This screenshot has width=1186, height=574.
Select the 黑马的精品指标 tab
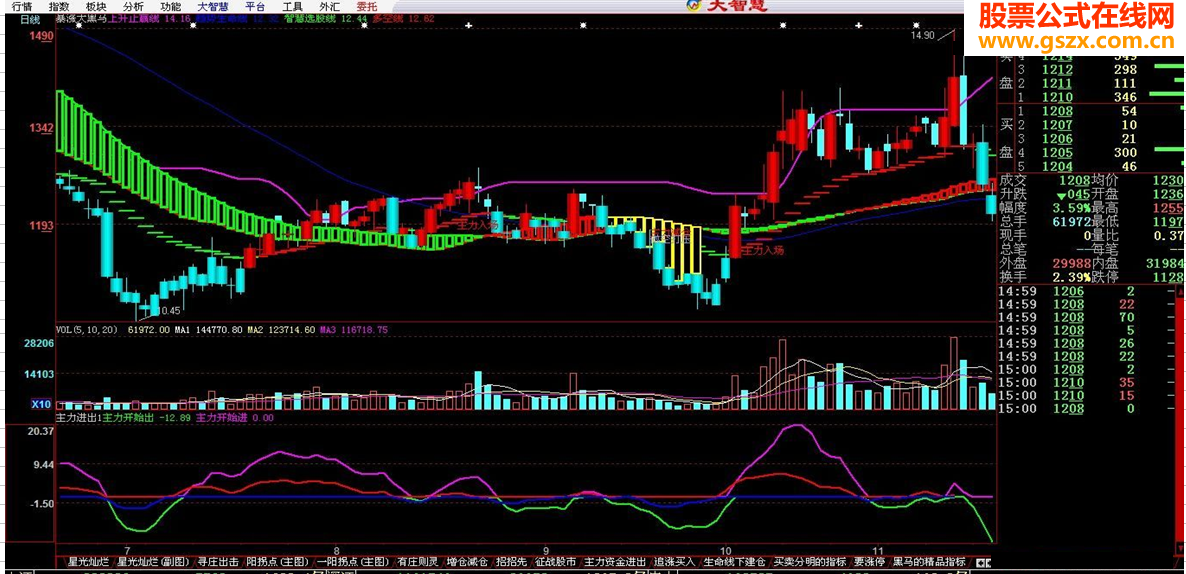pos(929,562)
